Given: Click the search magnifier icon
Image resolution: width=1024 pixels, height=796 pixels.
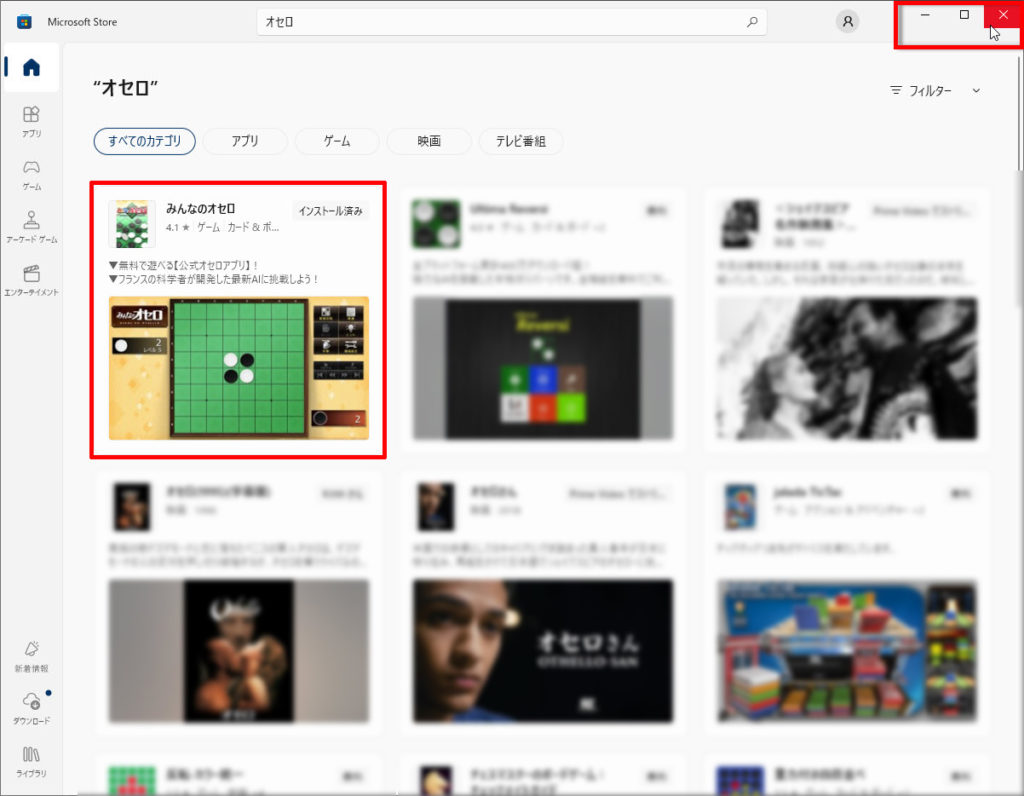Looking at the screenshot, I should (x=752, y=22).
